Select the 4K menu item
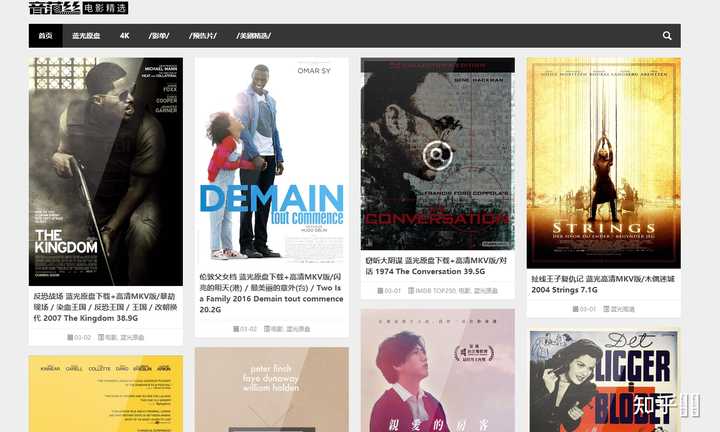This screenshot has height=432, width=720. click(124, 36)
